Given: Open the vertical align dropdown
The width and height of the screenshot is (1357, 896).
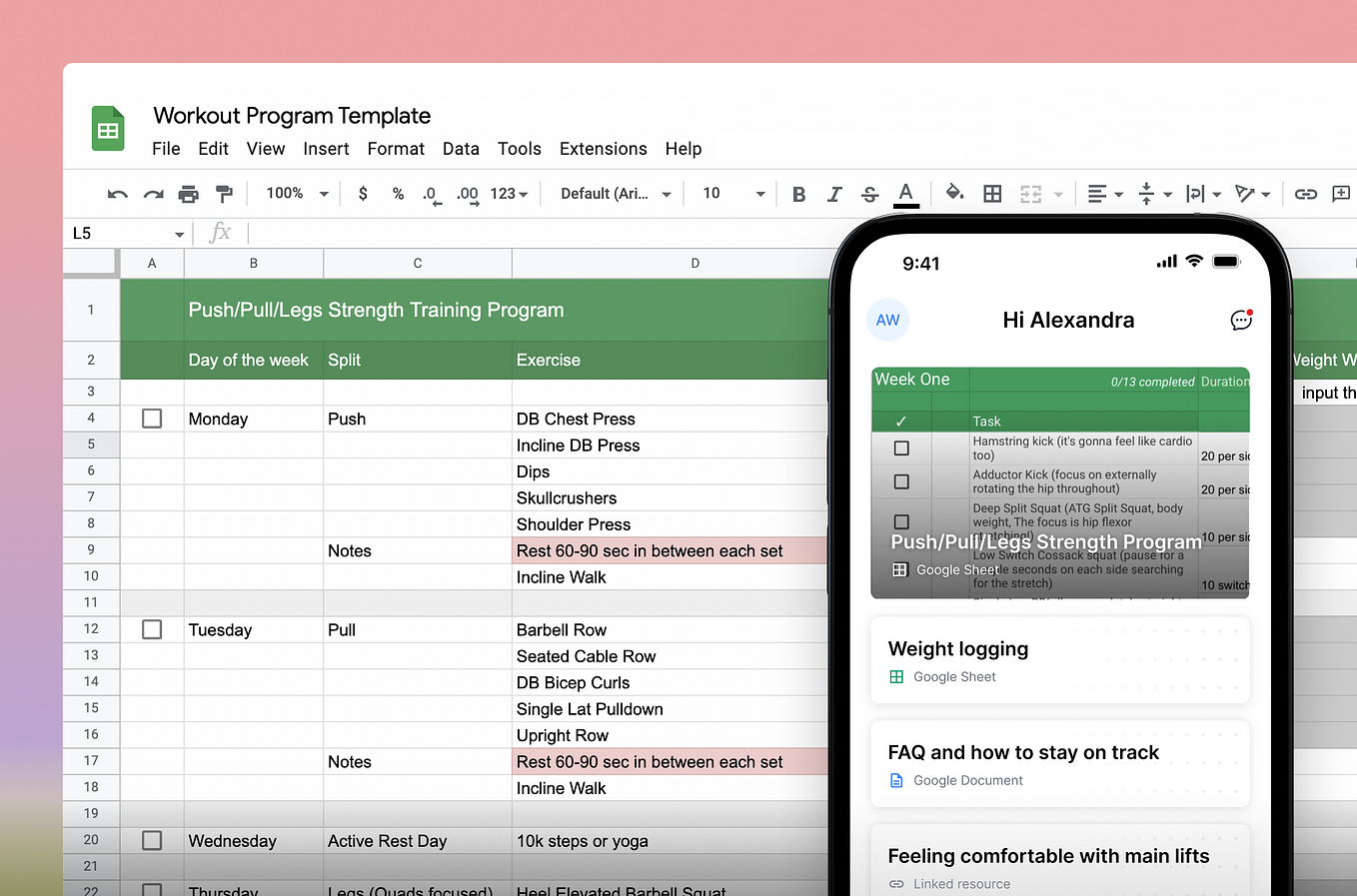Looking at the screenshot, I should coord(1155,194).
